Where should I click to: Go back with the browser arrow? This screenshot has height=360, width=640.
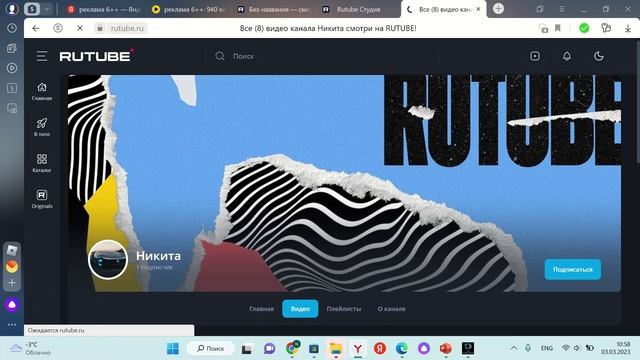(36, 28)
